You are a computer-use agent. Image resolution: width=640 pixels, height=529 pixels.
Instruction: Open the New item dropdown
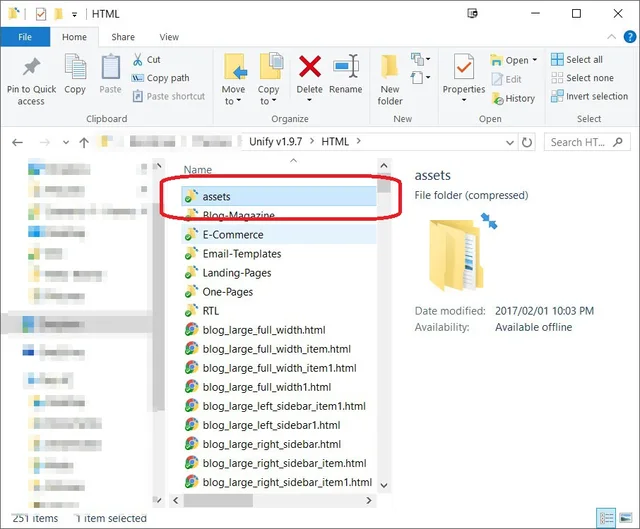[421, 59]
